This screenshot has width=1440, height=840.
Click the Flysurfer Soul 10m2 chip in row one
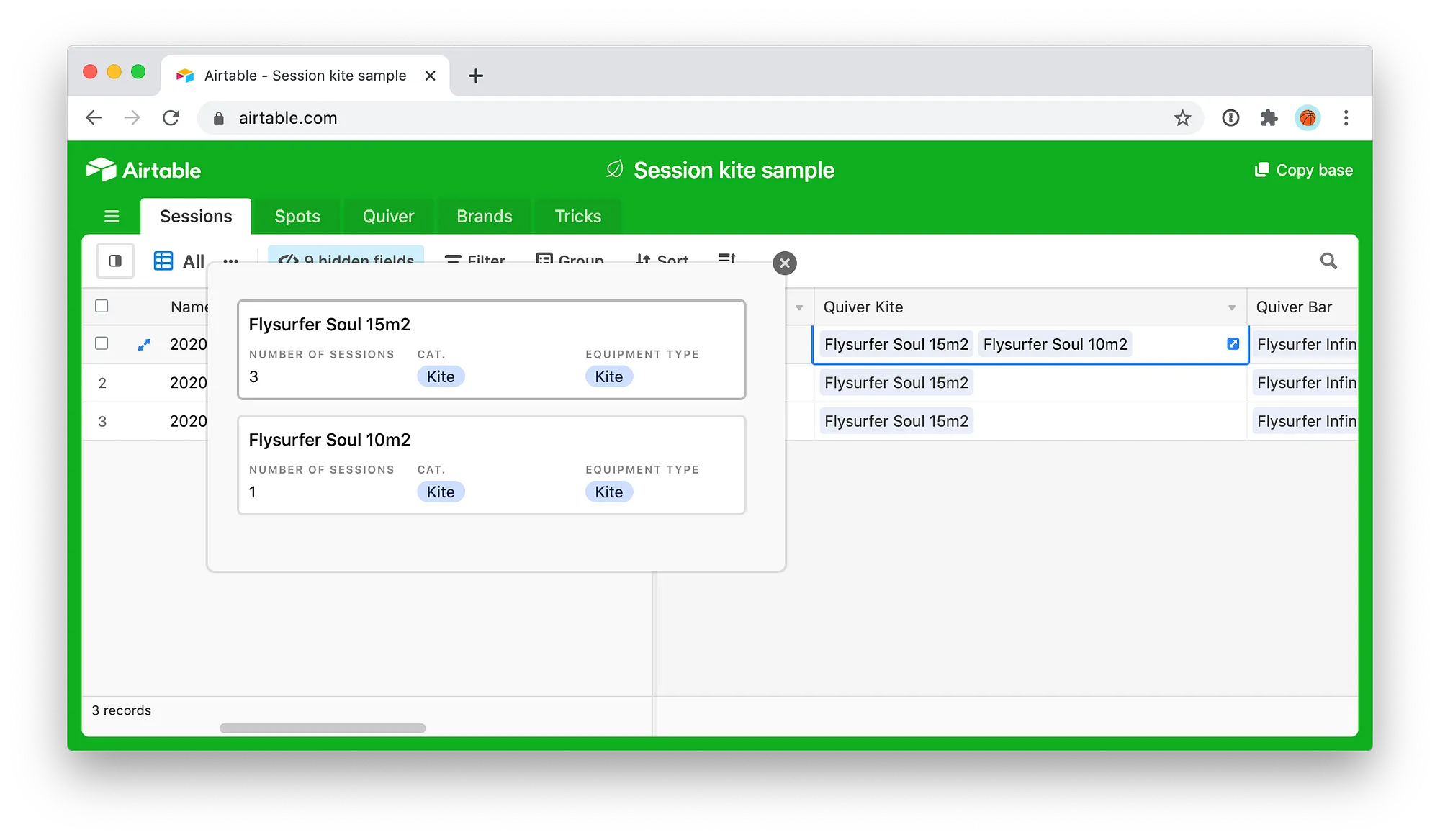pyautogui.click(x=1056, y=345)
